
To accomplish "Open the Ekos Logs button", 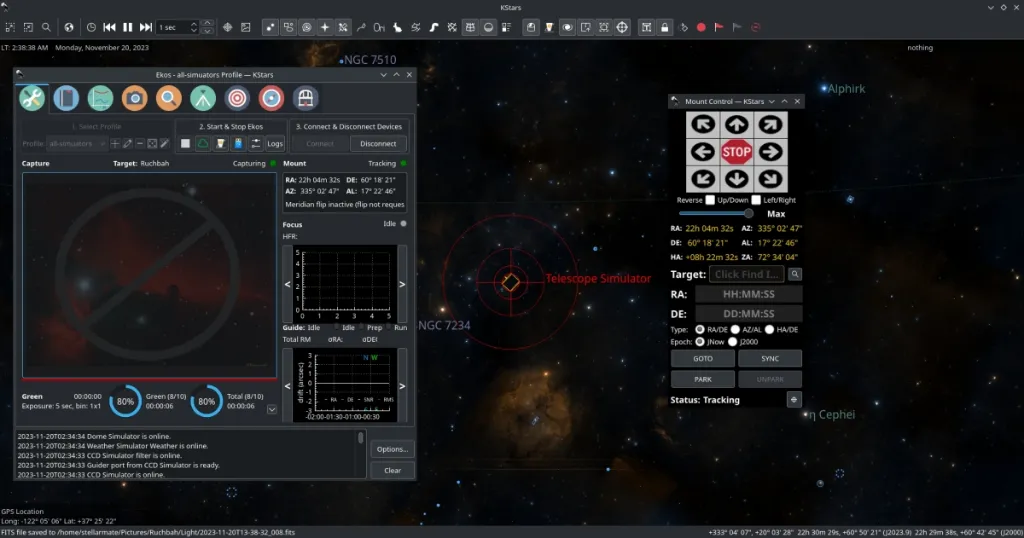I will 275,144.
